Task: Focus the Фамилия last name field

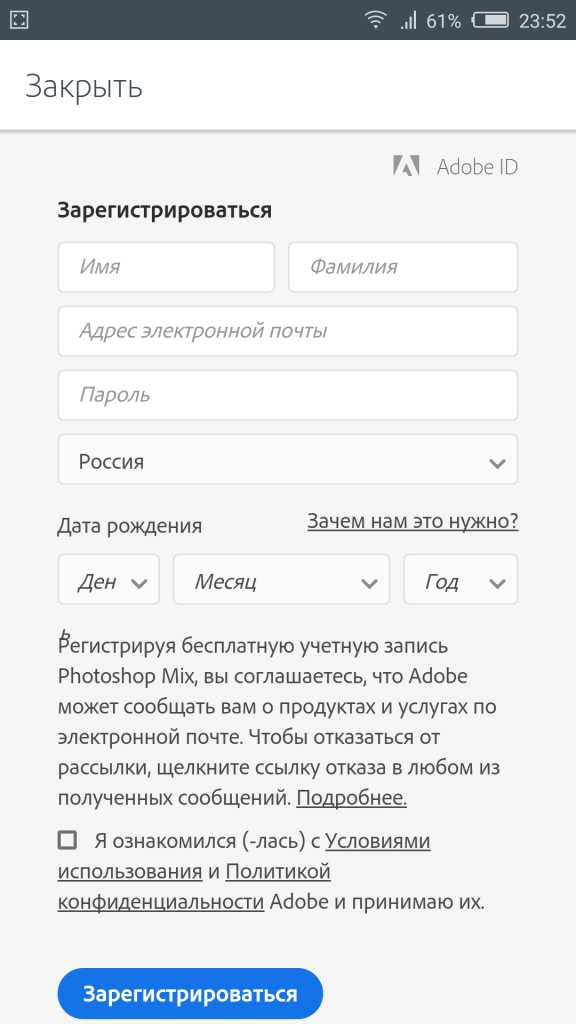Action: pos(403,267)
